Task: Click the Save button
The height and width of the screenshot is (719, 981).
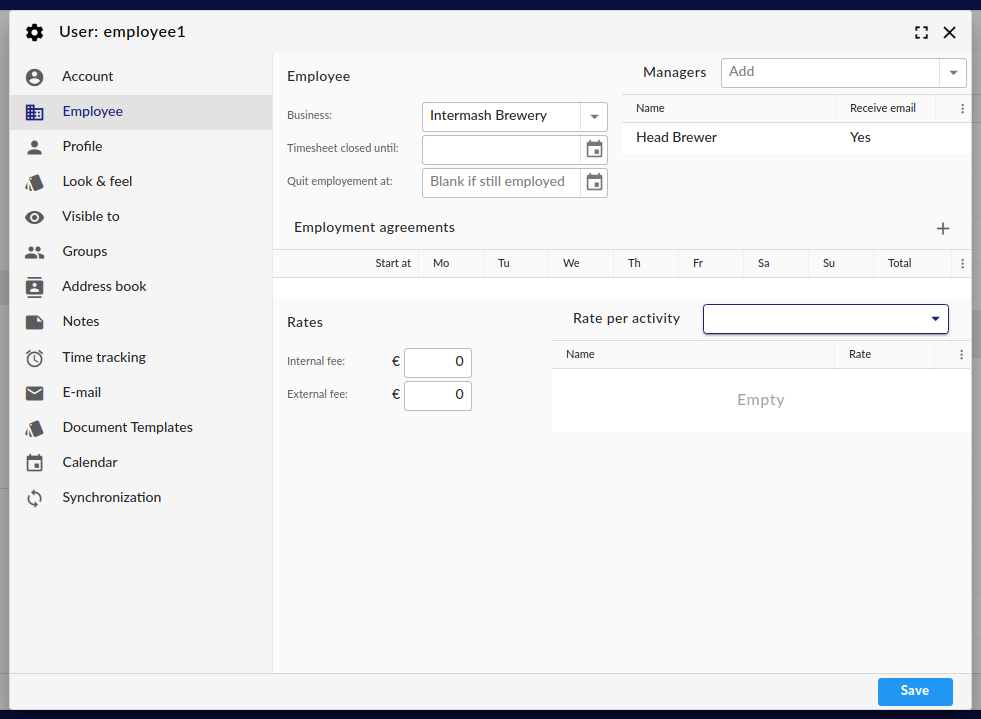Action: click(x=915, y=691)
